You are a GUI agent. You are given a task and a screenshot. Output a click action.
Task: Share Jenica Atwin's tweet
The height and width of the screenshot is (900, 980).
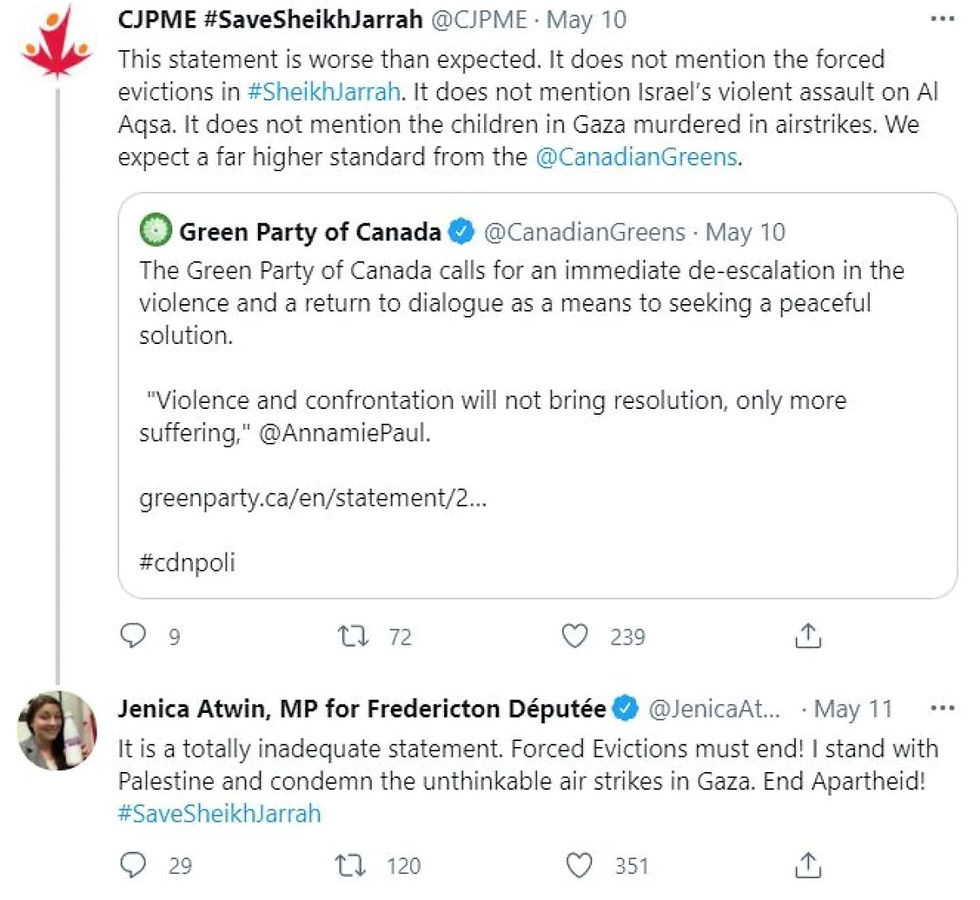808,865
